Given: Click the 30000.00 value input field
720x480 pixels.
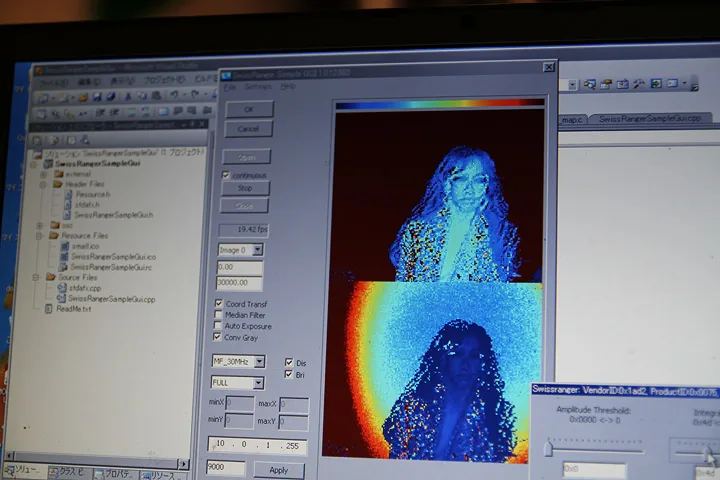Looking at the screenshot, I should [240, 283].
